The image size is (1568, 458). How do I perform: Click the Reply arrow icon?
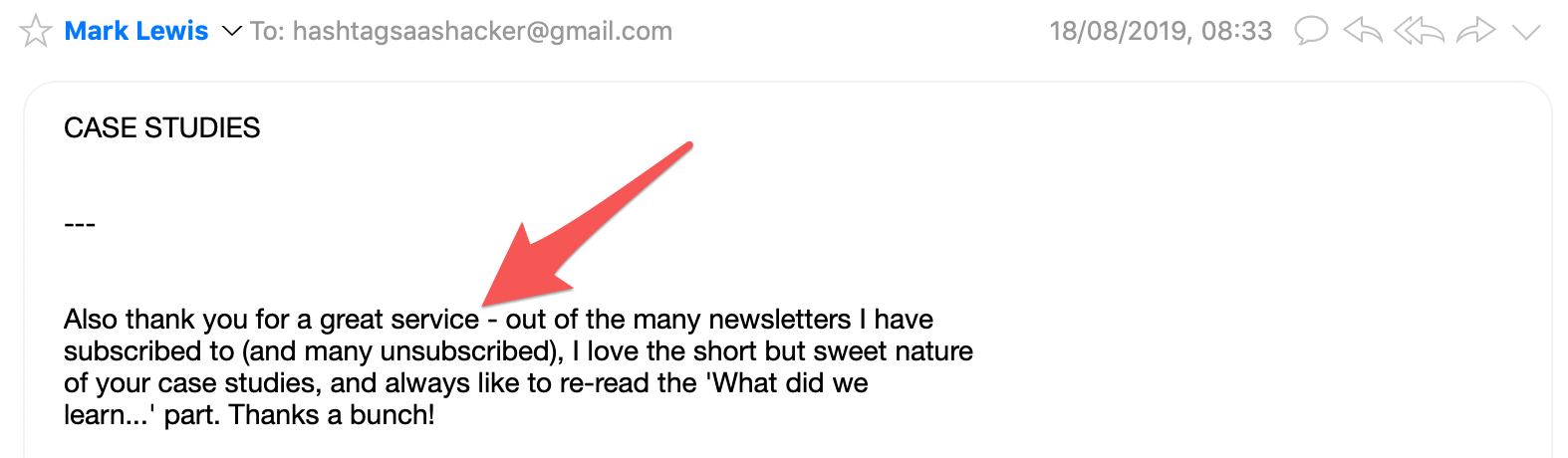[1363, 31]
